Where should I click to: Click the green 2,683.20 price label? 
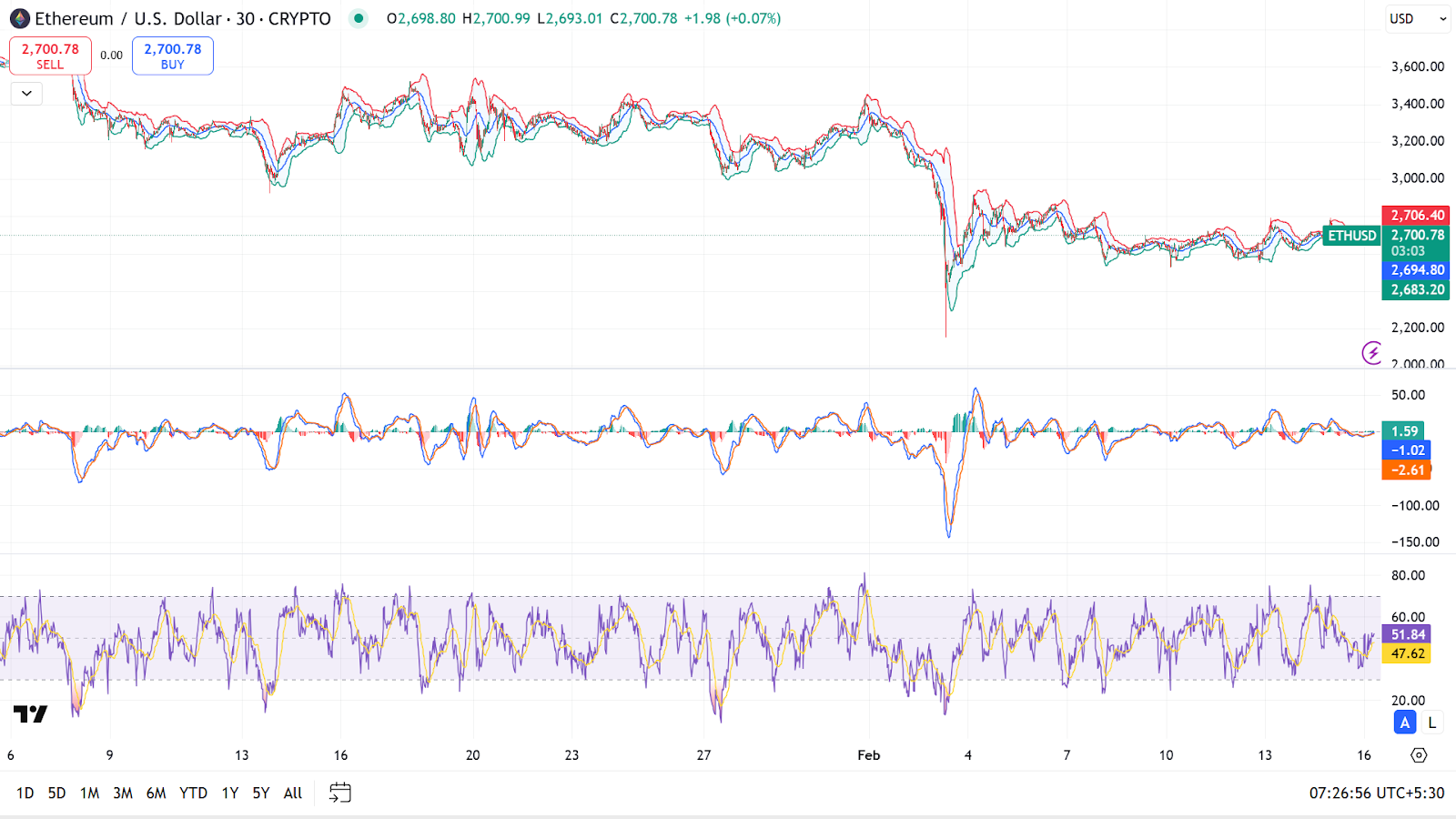click(x=1416, y=289)
